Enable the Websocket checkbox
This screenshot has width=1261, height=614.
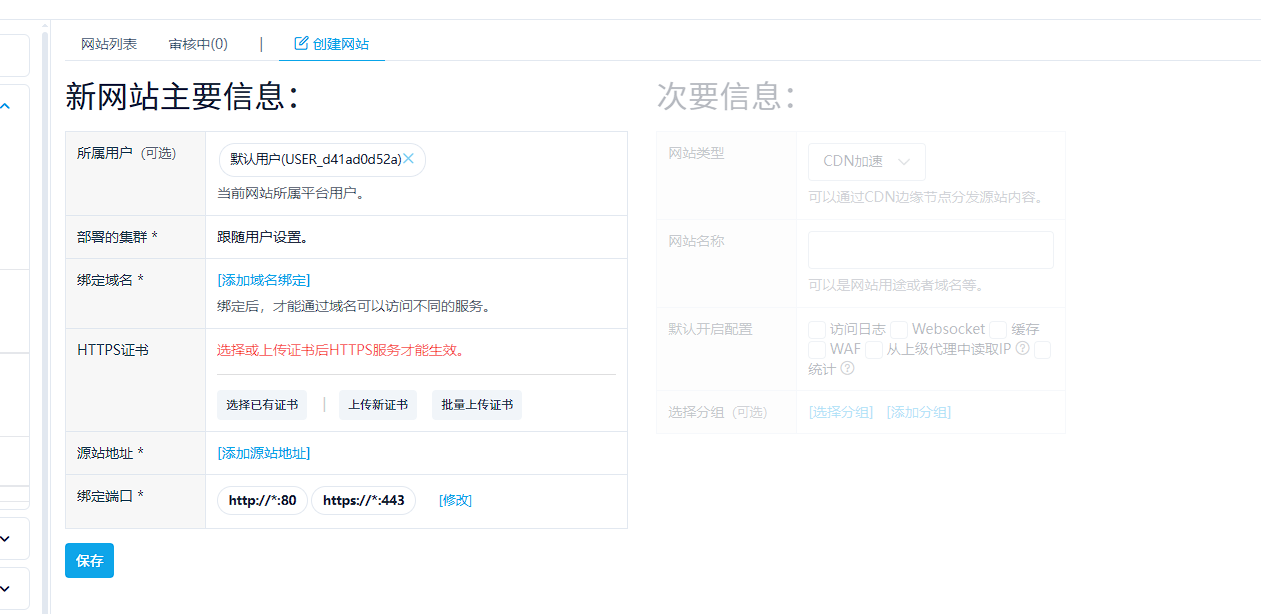[x=899, y=329]
